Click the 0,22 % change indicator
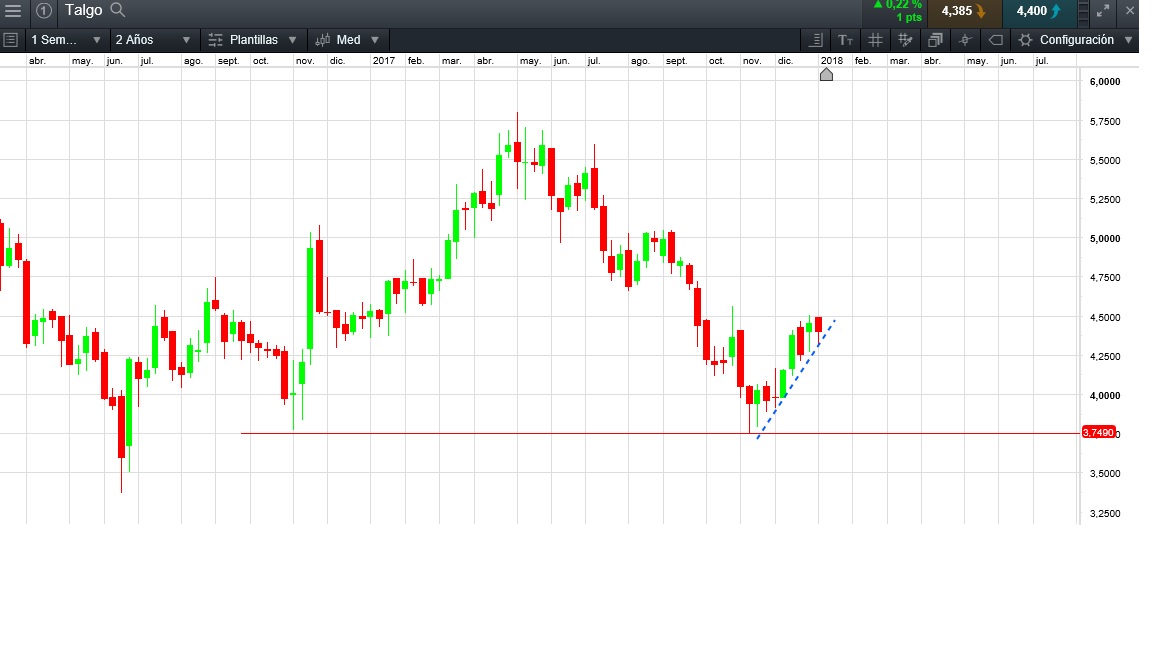The width and height of the screenshot is (1152, 648). click(898, 5)
